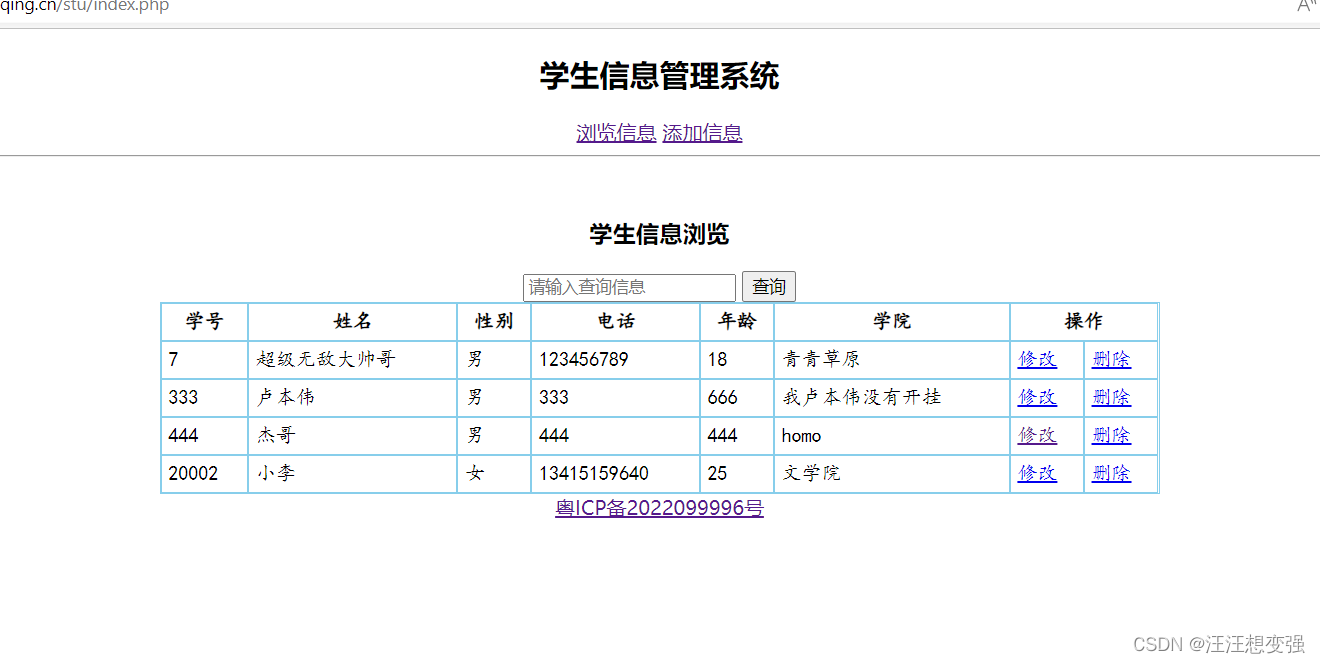
Task: Click the college cell 文学院
Action: [x=892, y=474]
